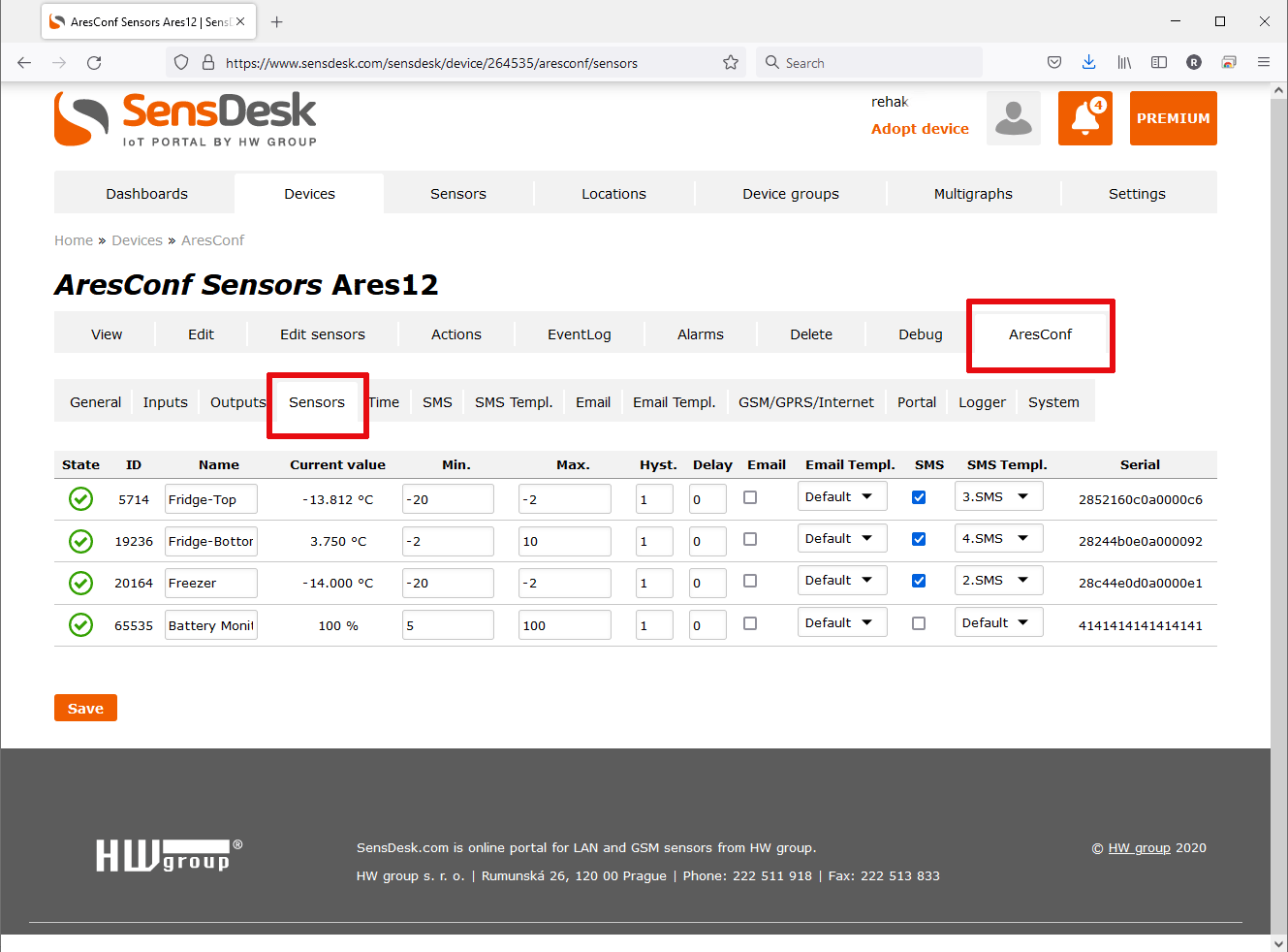Viewport: 1288px width, 952px height.
Task: Open the Firefox hamburger menu
Action: (1264, 62)
